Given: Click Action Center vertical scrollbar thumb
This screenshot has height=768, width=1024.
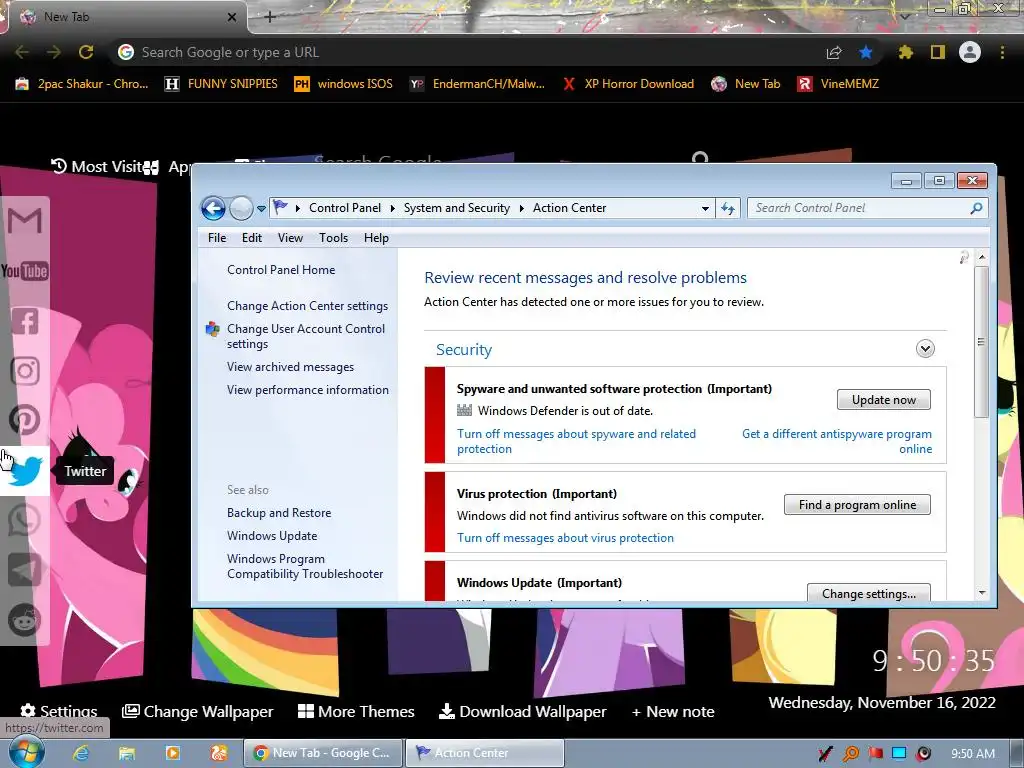Looking at the screenshot, I should pyautogui.click(x=981, y=342).
